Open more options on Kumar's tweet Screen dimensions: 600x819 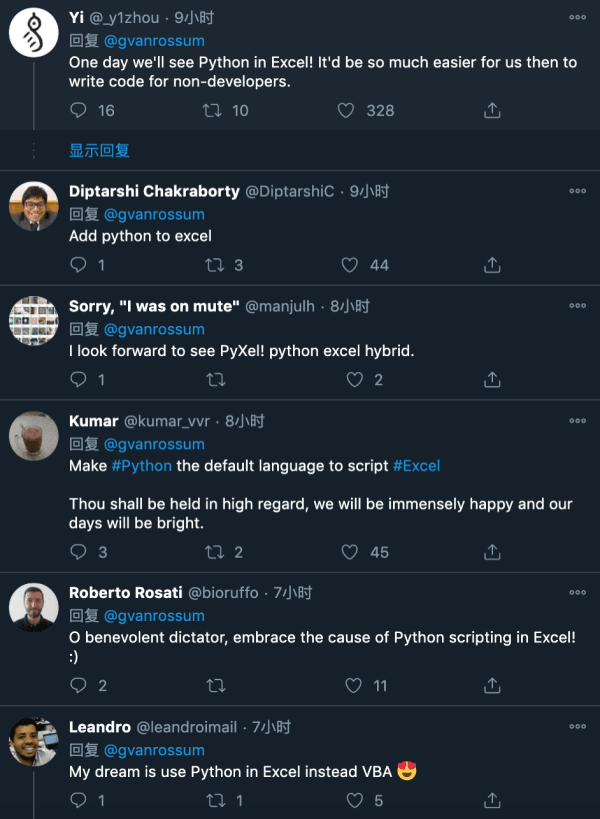(577, 421)
